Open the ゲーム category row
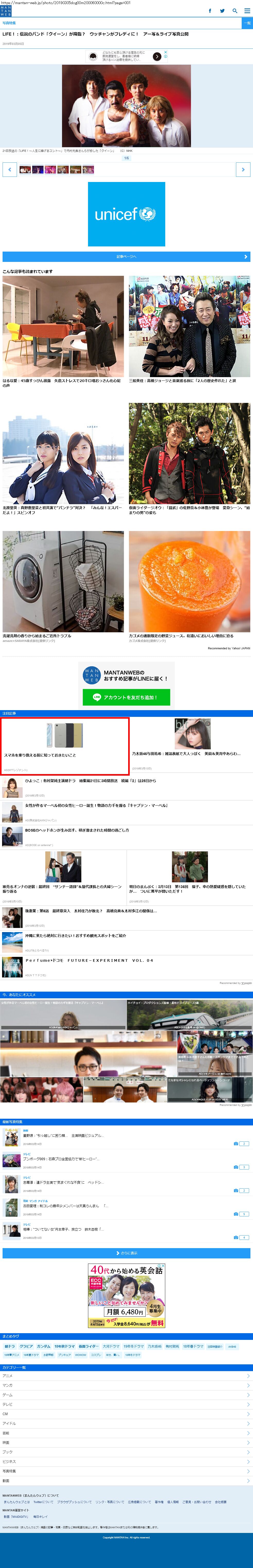The height and width of the screenshot is (1568, 253). (x=127, y=1395)
